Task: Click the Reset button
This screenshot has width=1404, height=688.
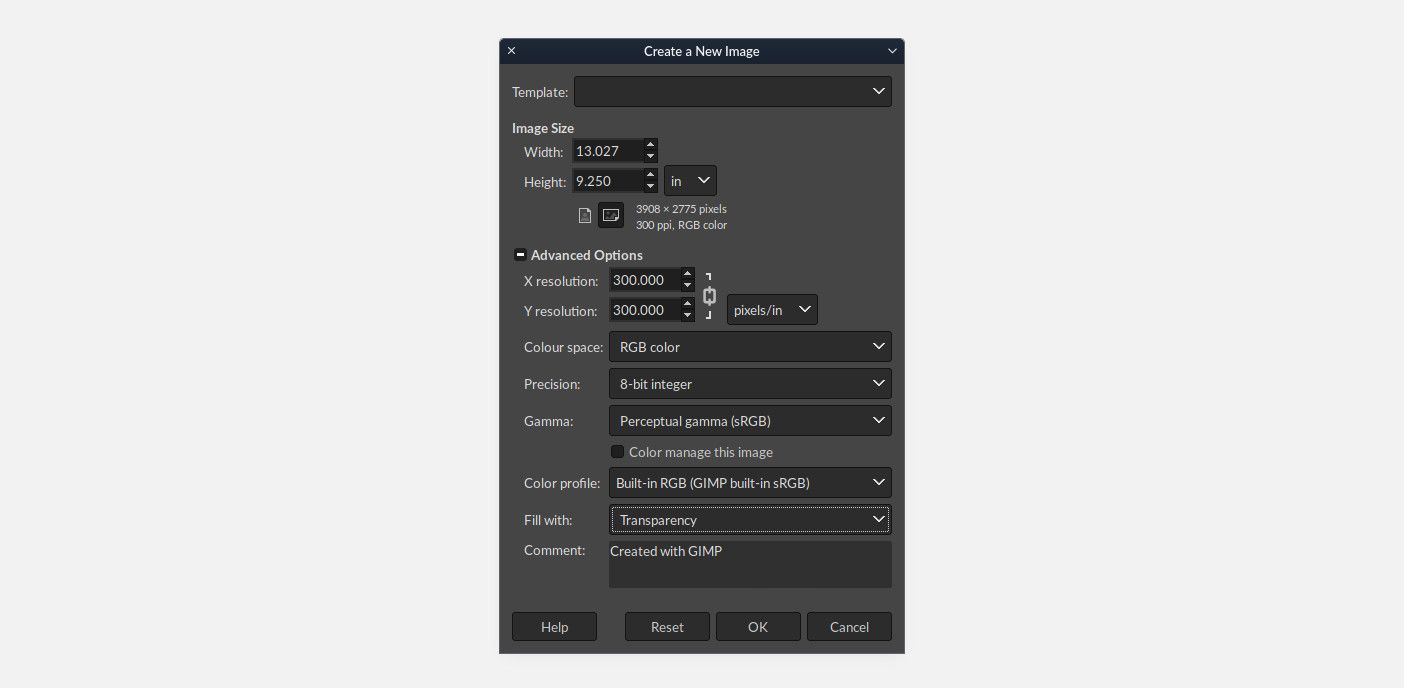Action: 667,627
